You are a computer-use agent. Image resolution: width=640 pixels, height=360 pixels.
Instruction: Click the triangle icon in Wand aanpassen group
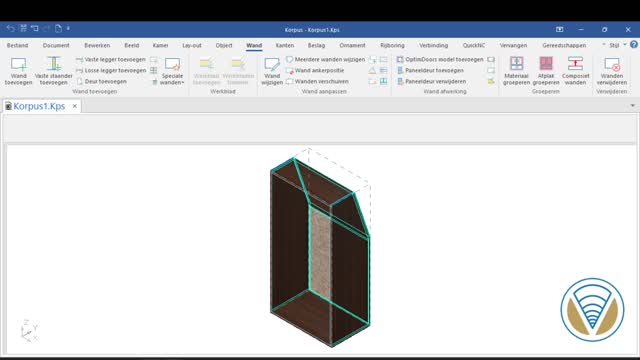(x=372, y=71)
